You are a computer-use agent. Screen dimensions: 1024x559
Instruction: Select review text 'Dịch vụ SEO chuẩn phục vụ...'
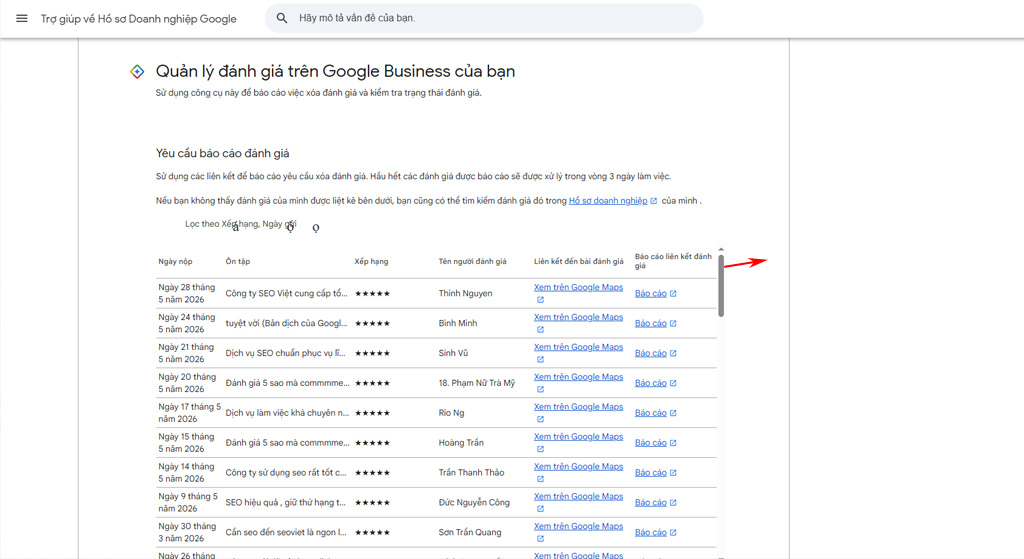pos(285,353)
